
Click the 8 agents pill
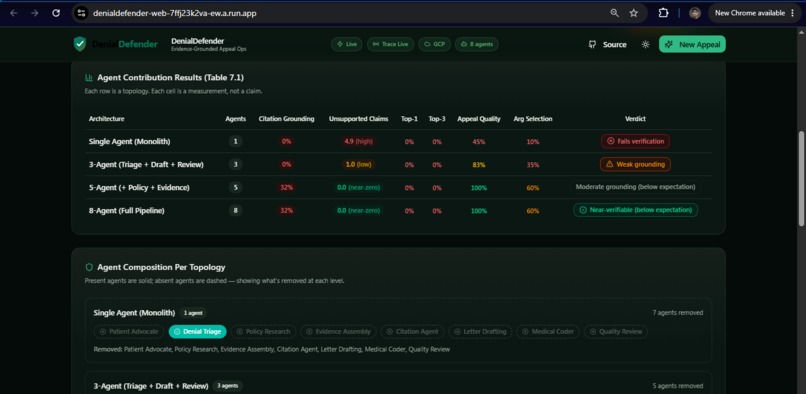(477, 44)
